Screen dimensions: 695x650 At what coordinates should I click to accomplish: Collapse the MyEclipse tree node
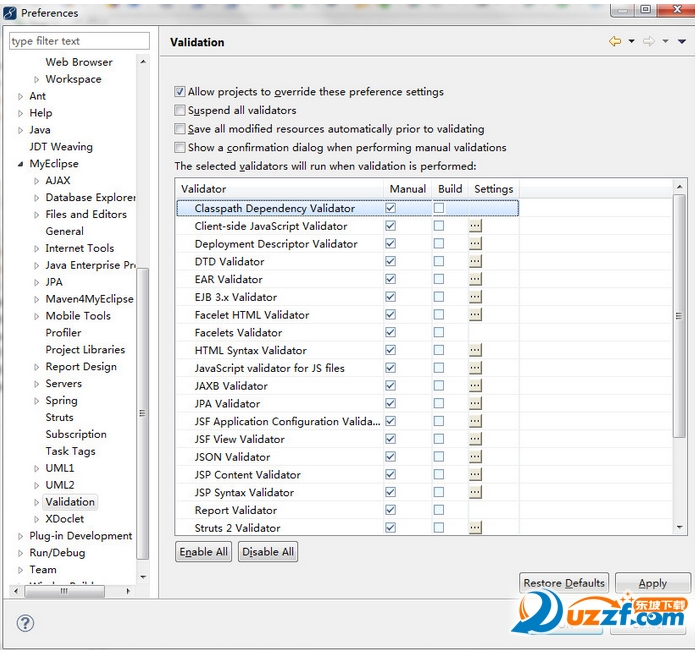[x=20, y=164]
